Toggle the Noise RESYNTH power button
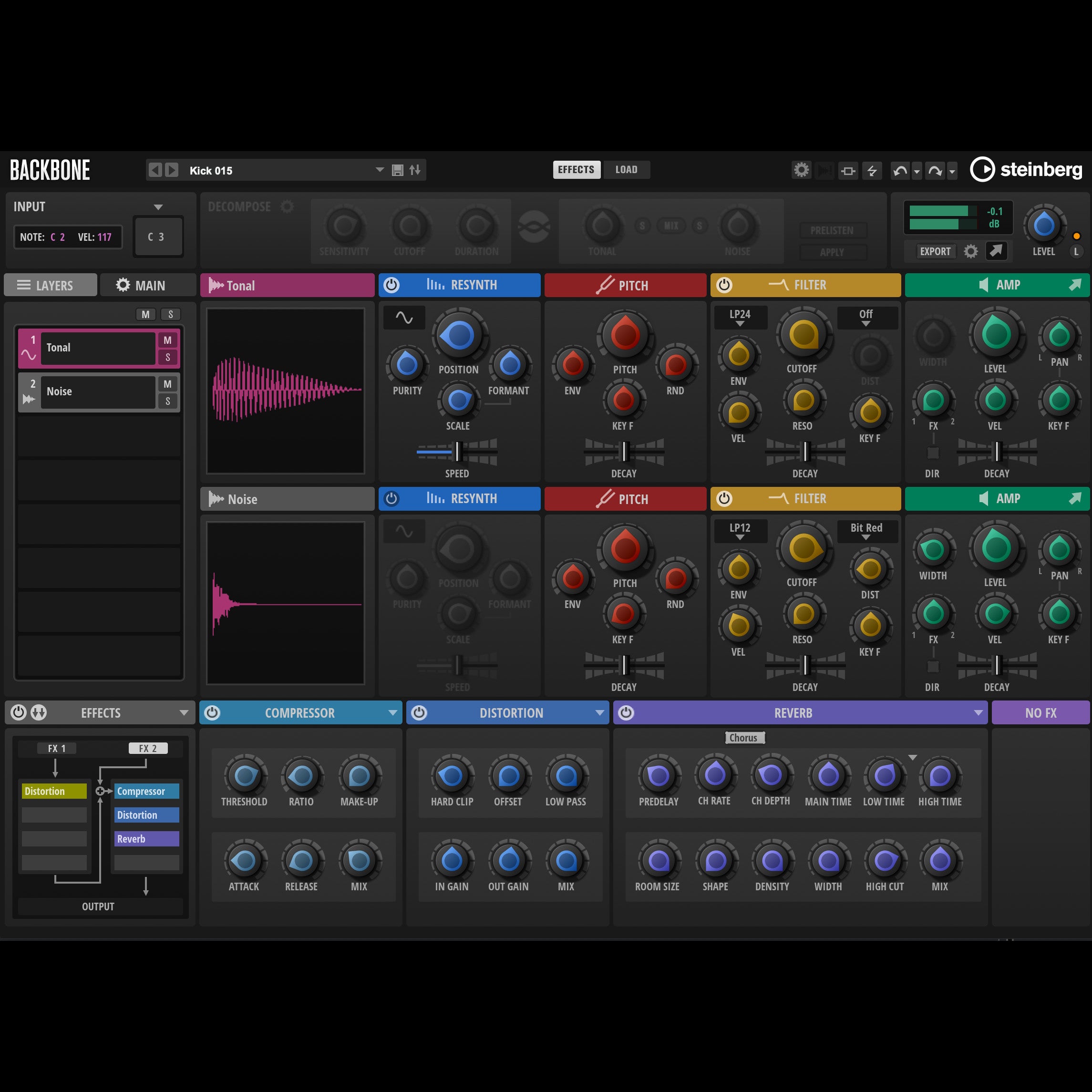1092x1092 pixels. 391,498
